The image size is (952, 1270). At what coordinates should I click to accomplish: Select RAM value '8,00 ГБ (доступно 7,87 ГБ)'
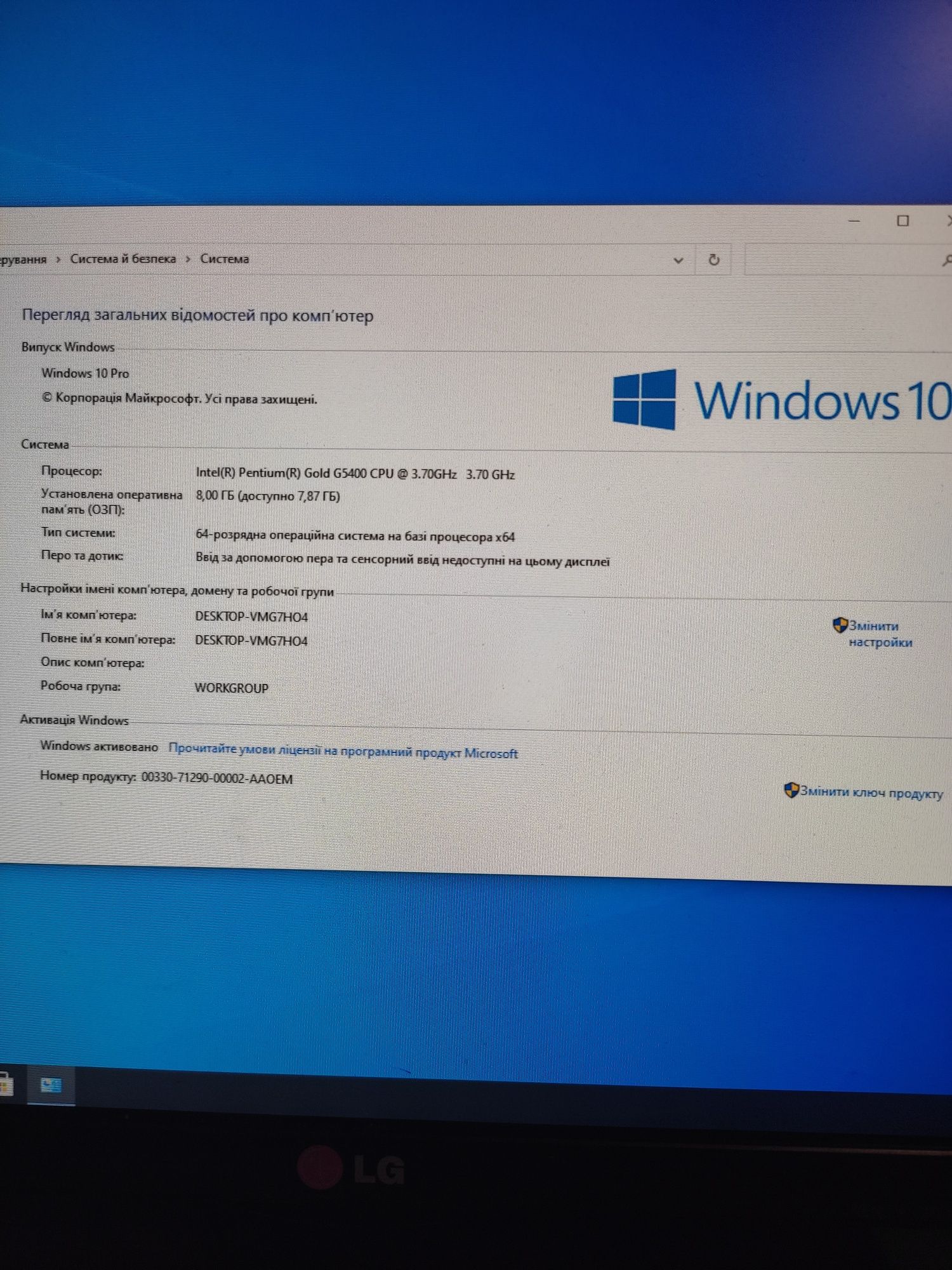pyautogui.click(x=268, y=496)
